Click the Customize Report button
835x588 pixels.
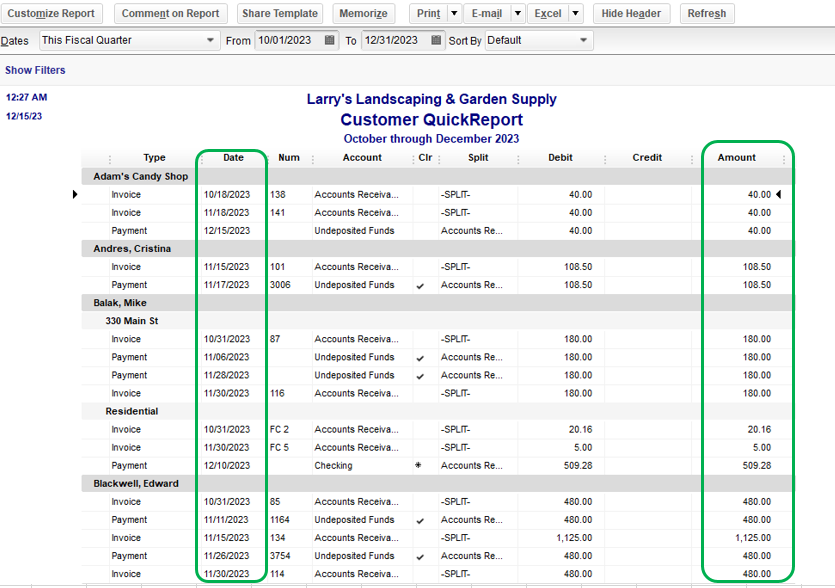[x=51, y=13]
